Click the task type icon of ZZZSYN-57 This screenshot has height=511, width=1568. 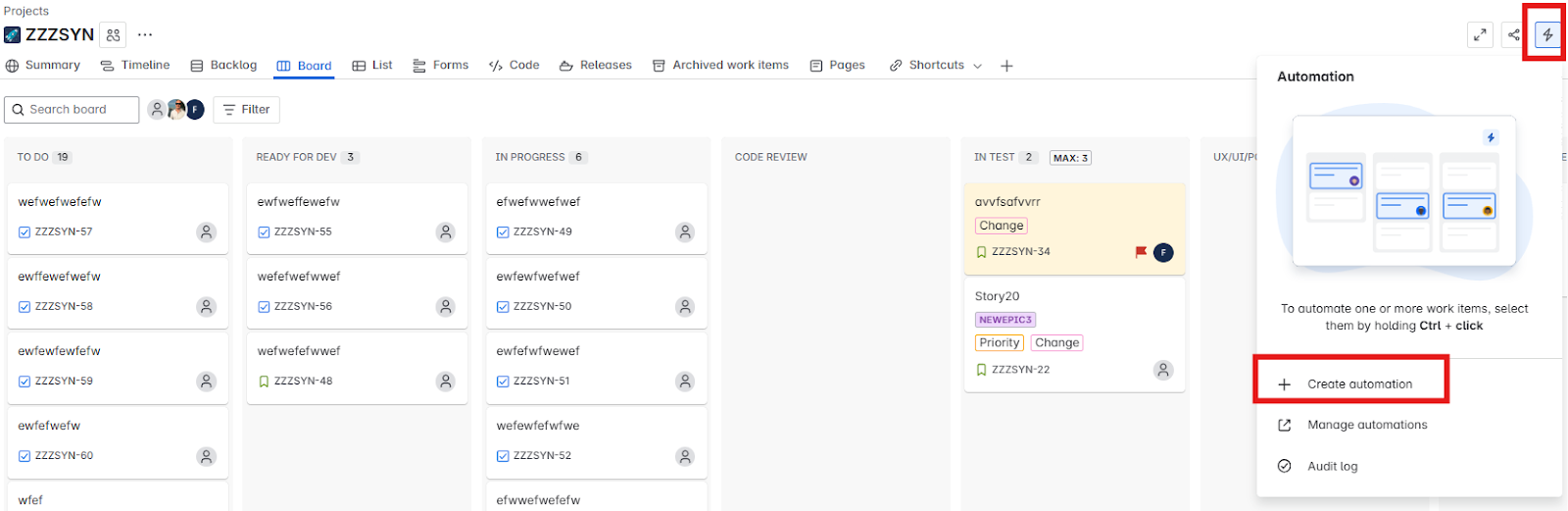(x=24, y=232)
